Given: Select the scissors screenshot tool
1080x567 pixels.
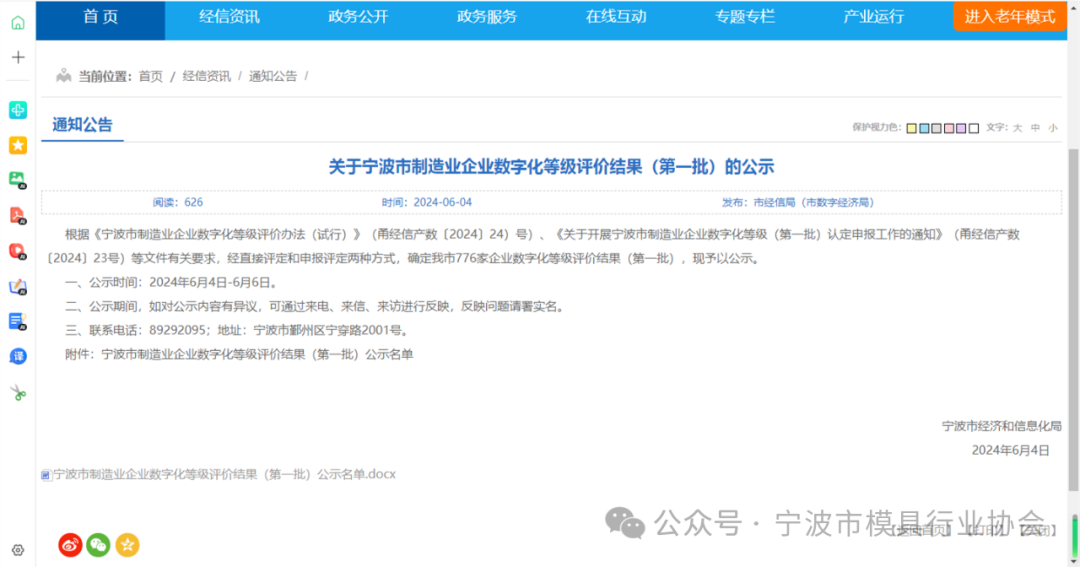Looking at the screenshot, I should [18, 393].
